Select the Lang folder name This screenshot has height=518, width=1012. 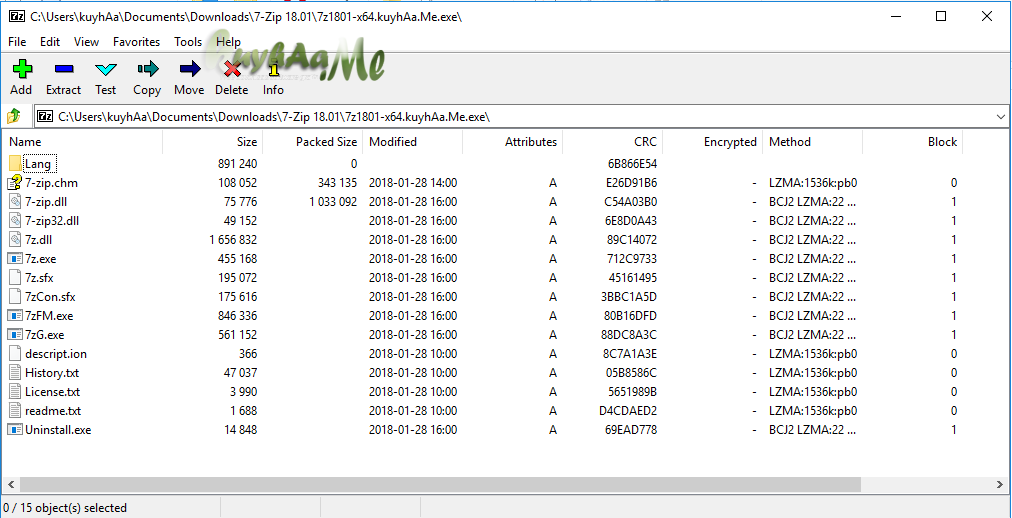pyautogui.click(x=37, y=164)
